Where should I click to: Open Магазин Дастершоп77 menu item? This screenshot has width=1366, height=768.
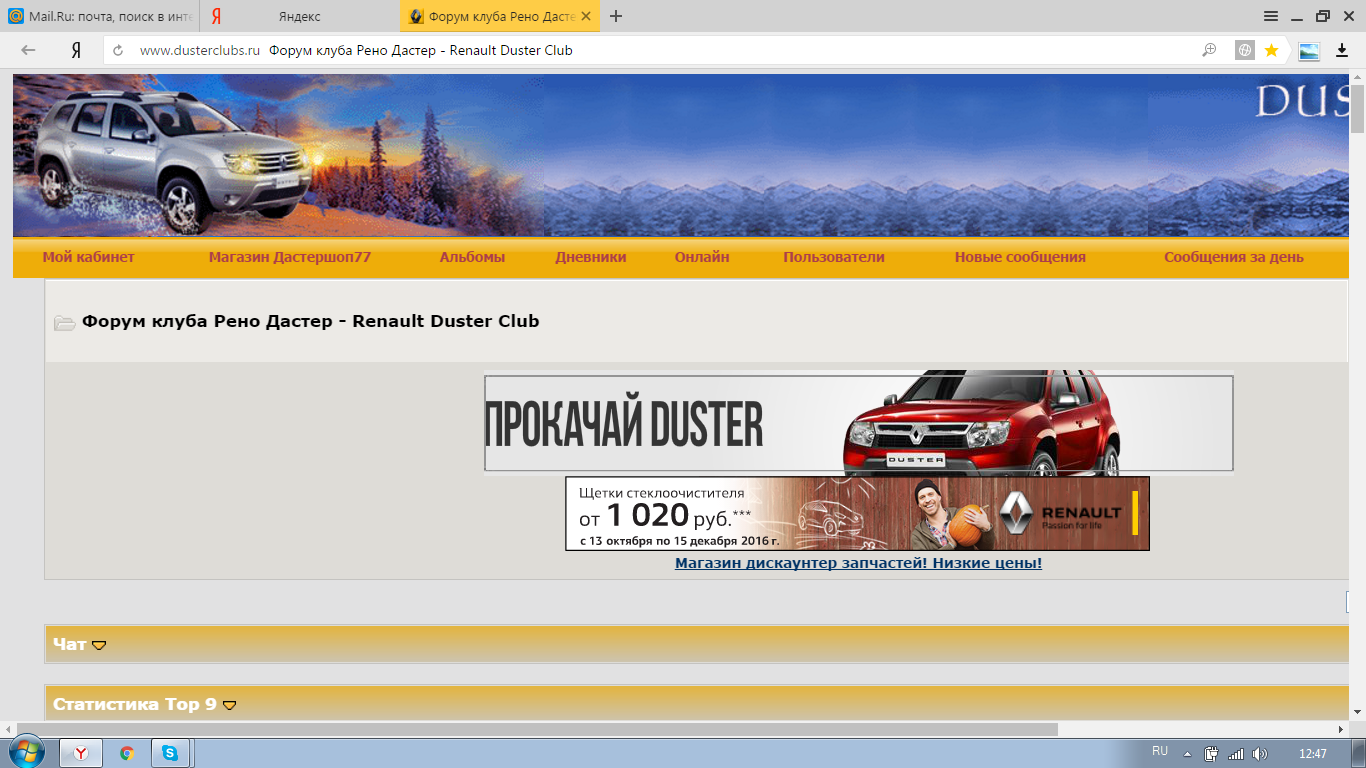(290, 257)
